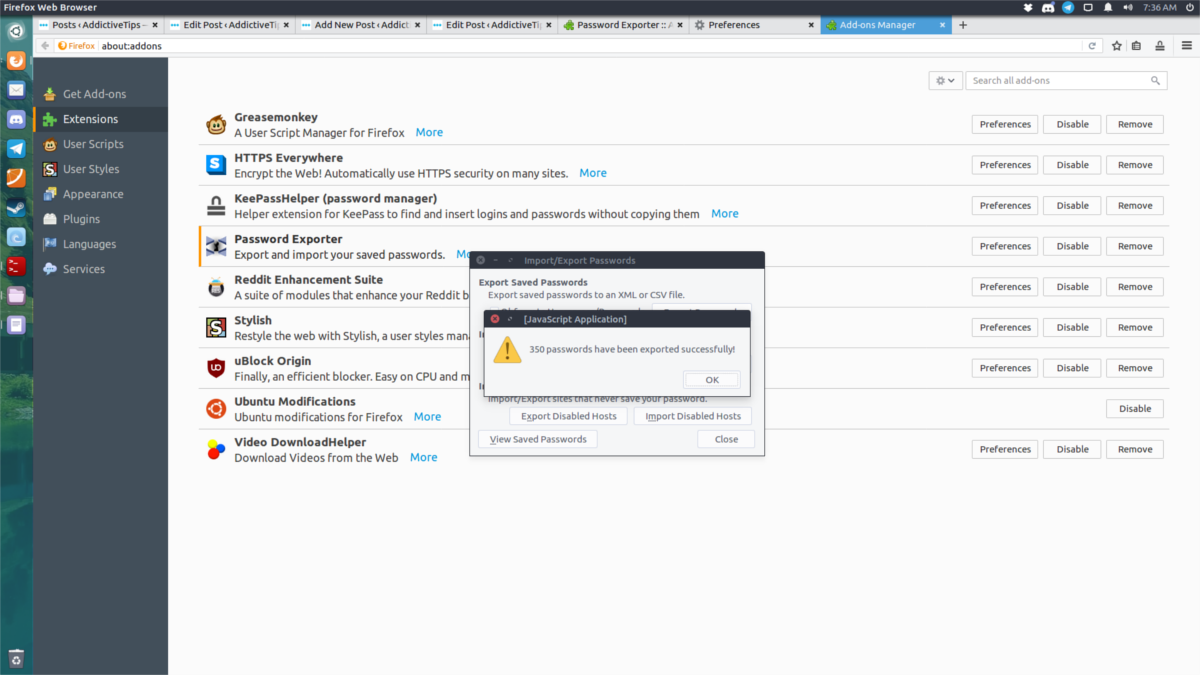
Task: Open More link for Video DownloadHelper
Action: click(424, 458)
